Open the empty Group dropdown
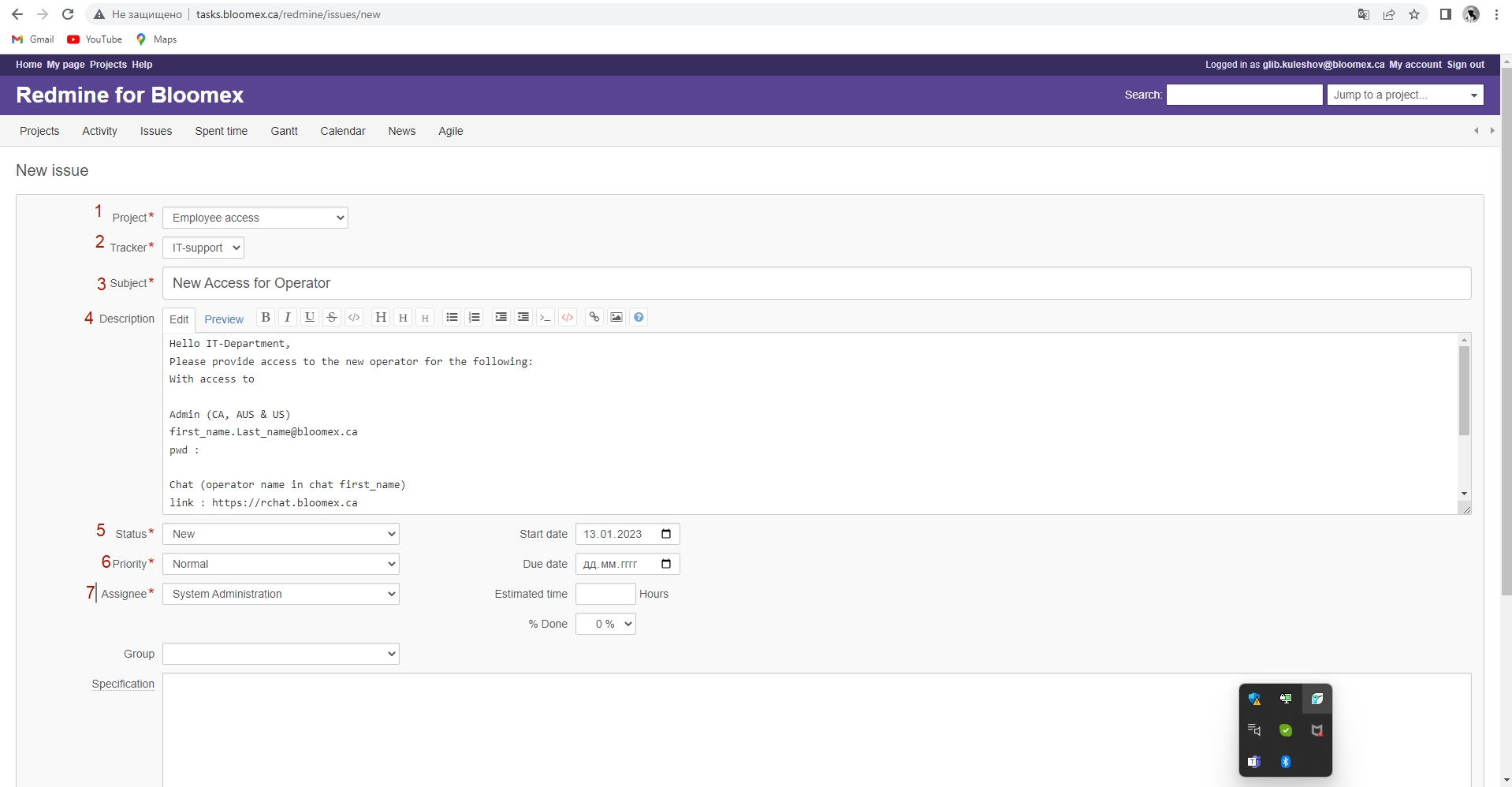 281,654
